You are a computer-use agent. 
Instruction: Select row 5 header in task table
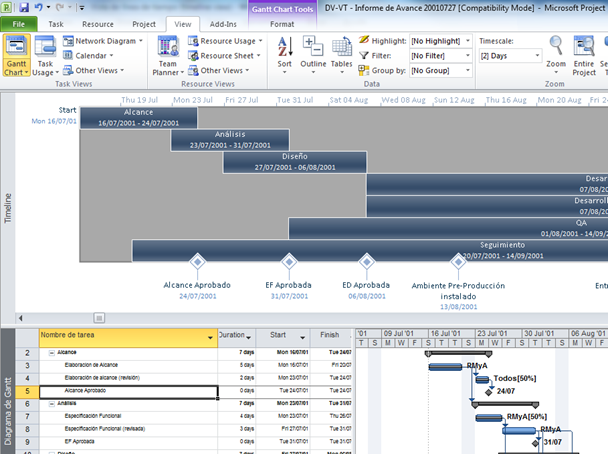(x=27, y=391)
